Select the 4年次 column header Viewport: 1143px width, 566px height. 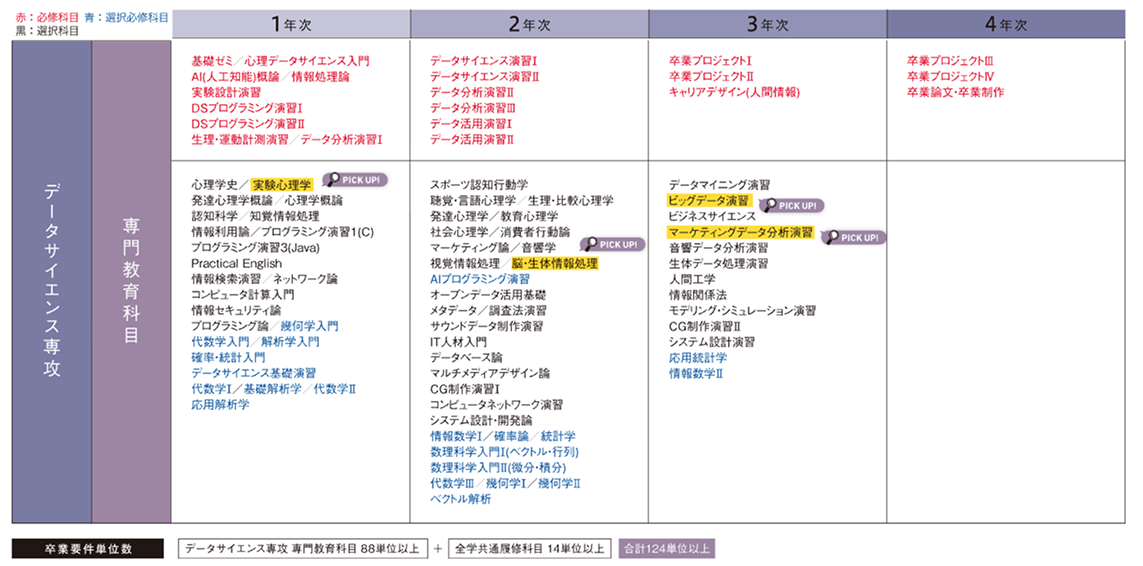coord(1006,24)
